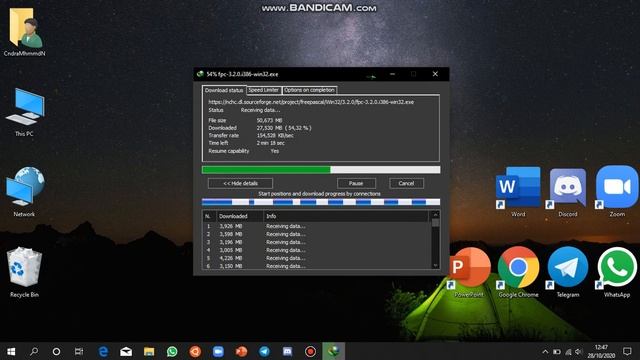Image resolution: width=640 pixels, height=360 pixels.
Task: Open Mail app from taskbar
Action: (x=126, y=351)
